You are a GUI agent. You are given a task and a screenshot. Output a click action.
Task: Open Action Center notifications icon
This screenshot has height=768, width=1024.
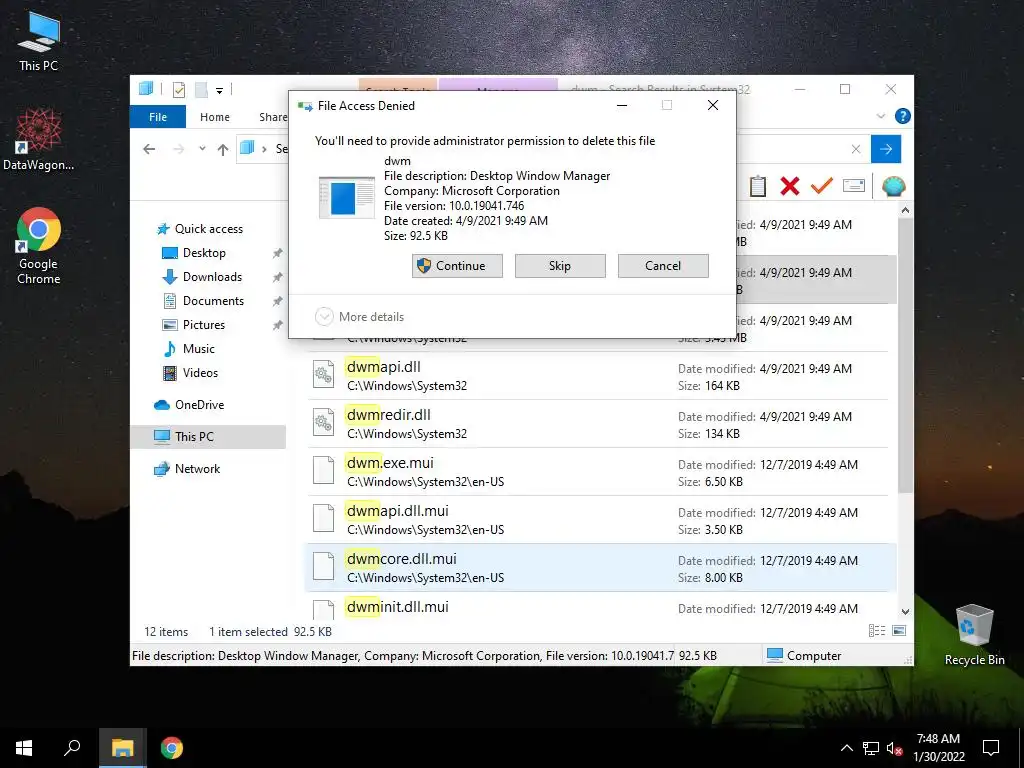(991, 748)
